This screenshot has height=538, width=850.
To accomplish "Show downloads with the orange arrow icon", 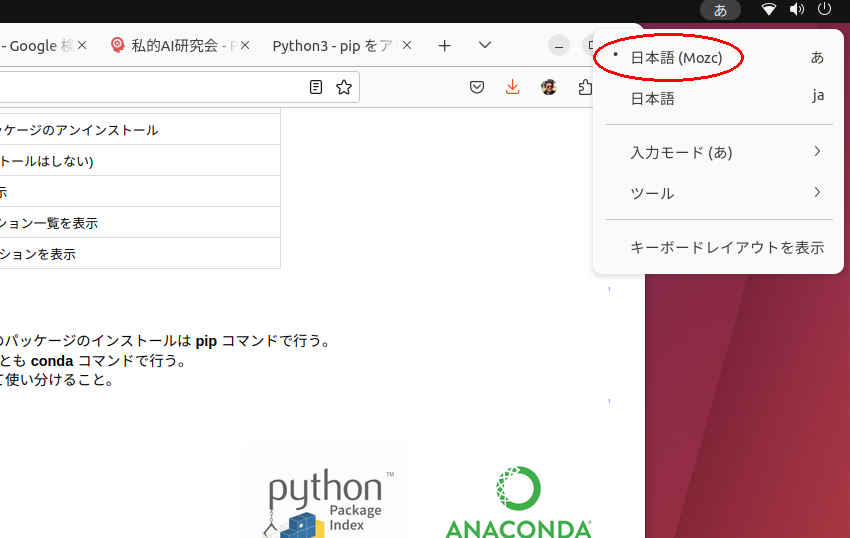I will [x=513, y=87].
